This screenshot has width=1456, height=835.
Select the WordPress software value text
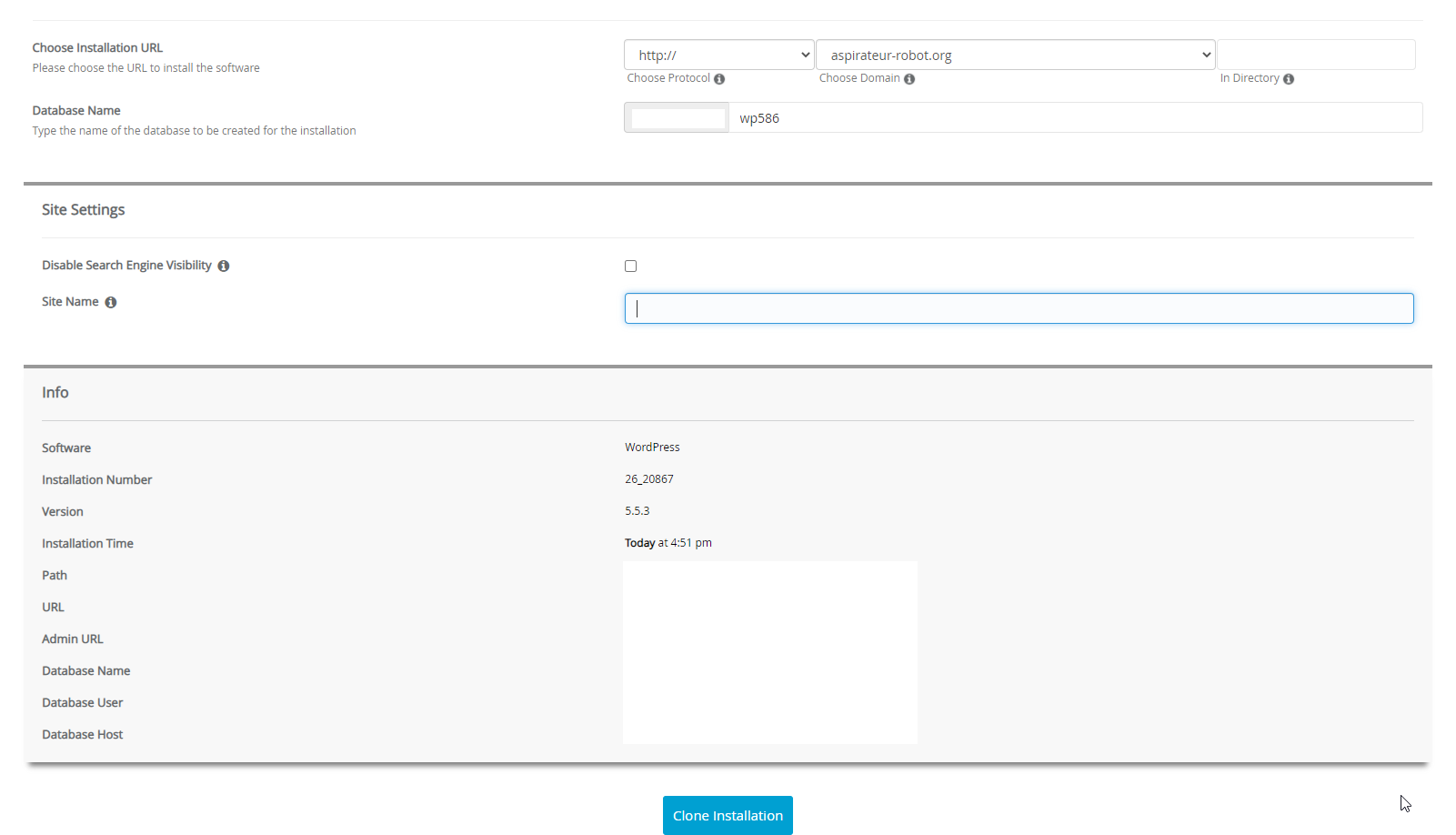[652, 448]
